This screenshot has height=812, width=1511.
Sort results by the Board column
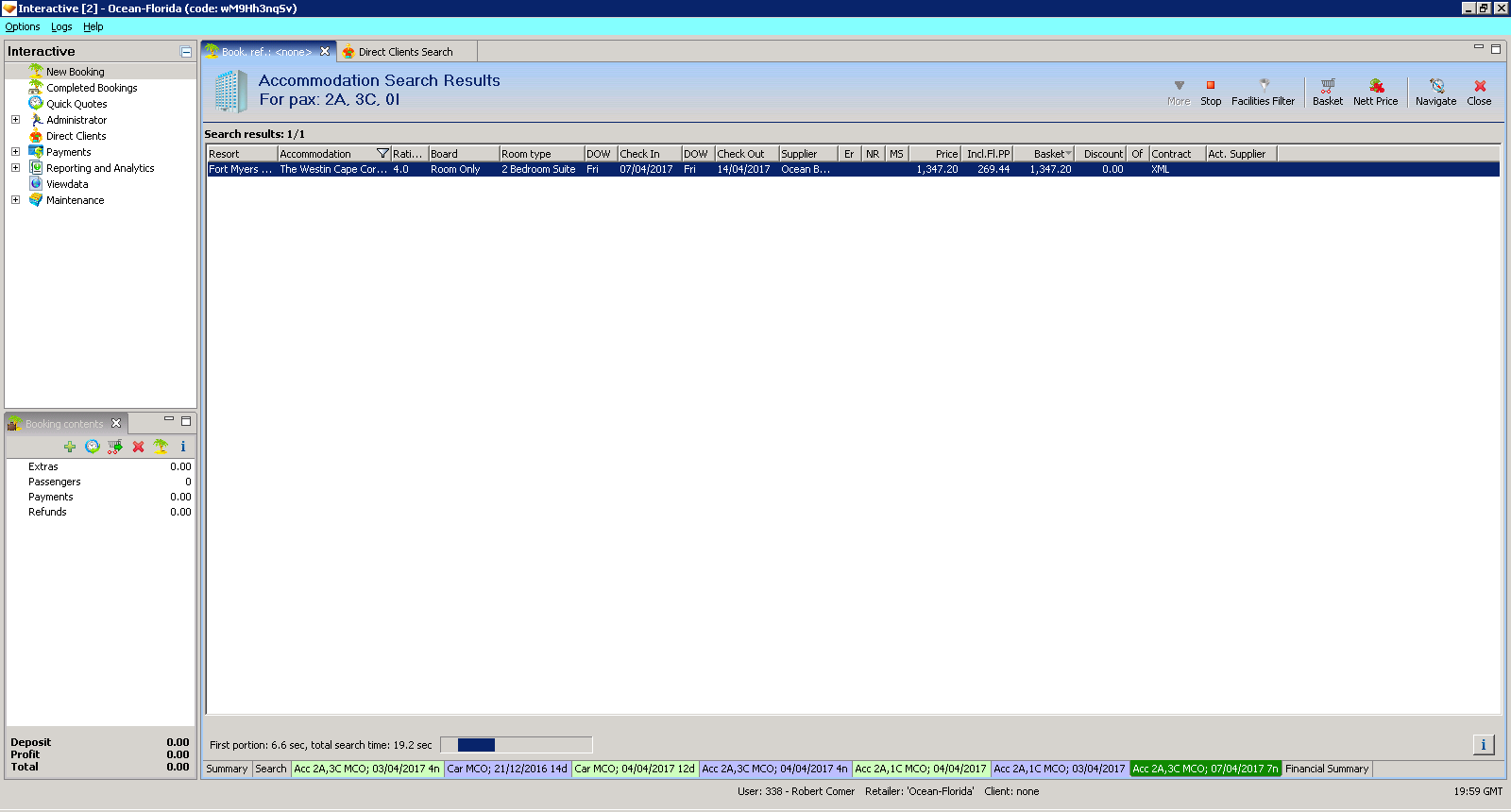pos(464,154)
